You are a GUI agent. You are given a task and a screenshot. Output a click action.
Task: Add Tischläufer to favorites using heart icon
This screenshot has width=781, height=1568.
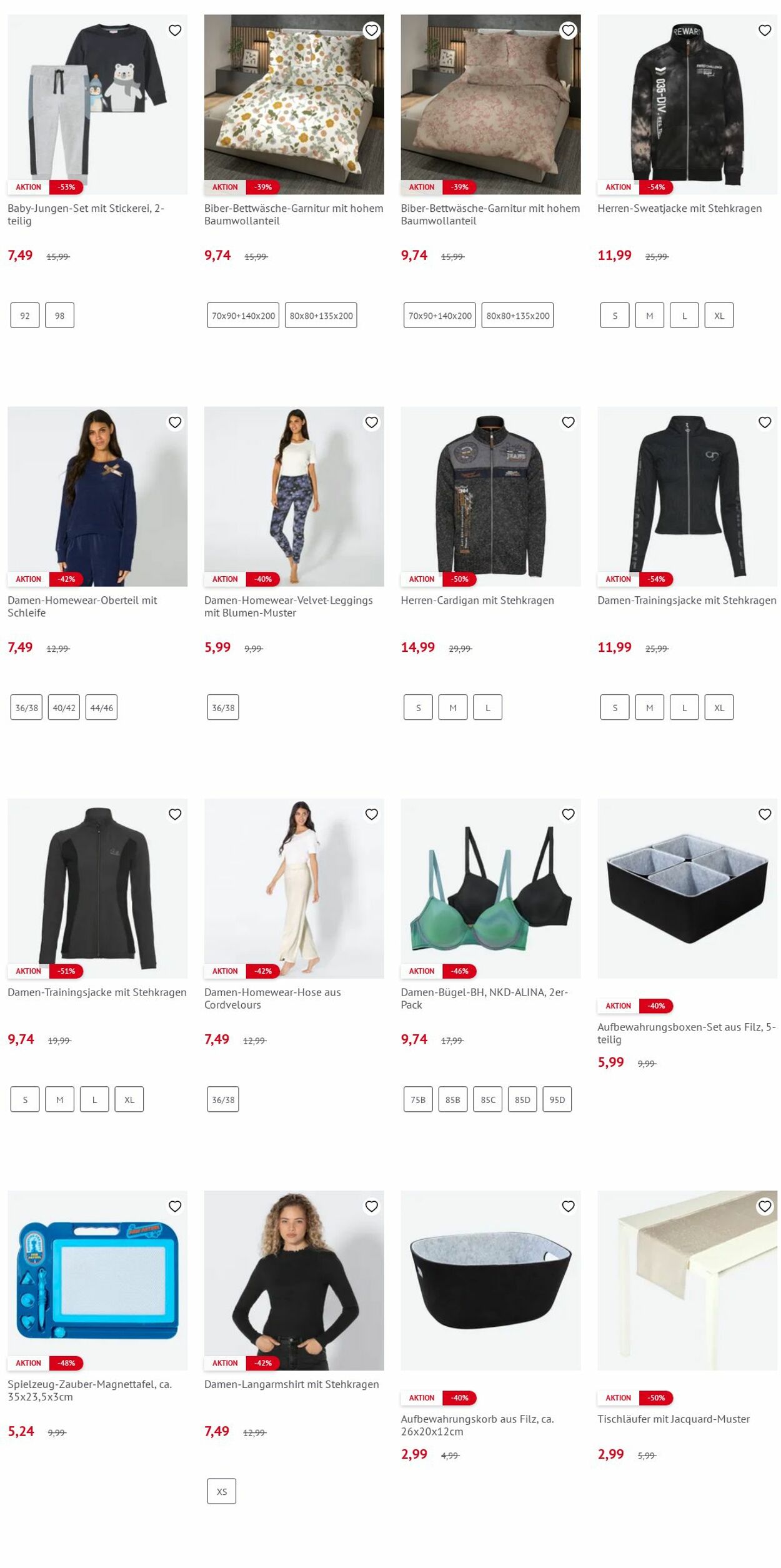(x=765, y=1206)
